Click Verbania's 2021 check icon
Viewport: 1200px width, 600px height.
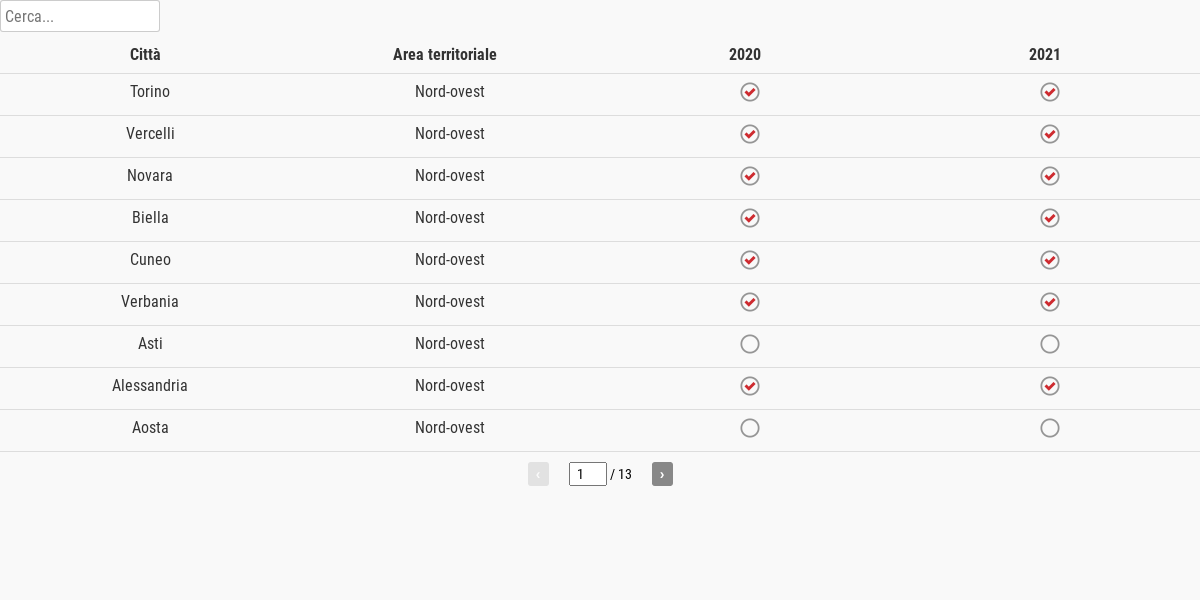(1050, 302)
